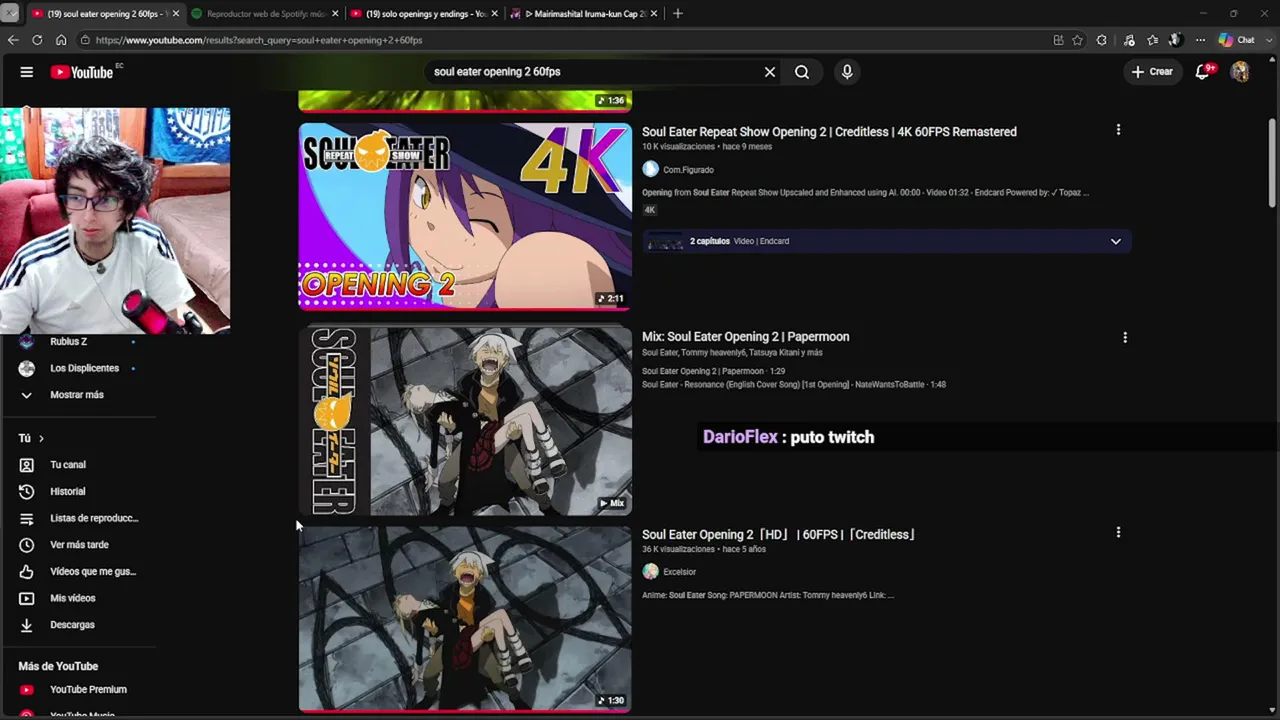Screen dimensions: 1280x720
Task: Open the Copilot Chat button
Action: (x=1237, y=40)
